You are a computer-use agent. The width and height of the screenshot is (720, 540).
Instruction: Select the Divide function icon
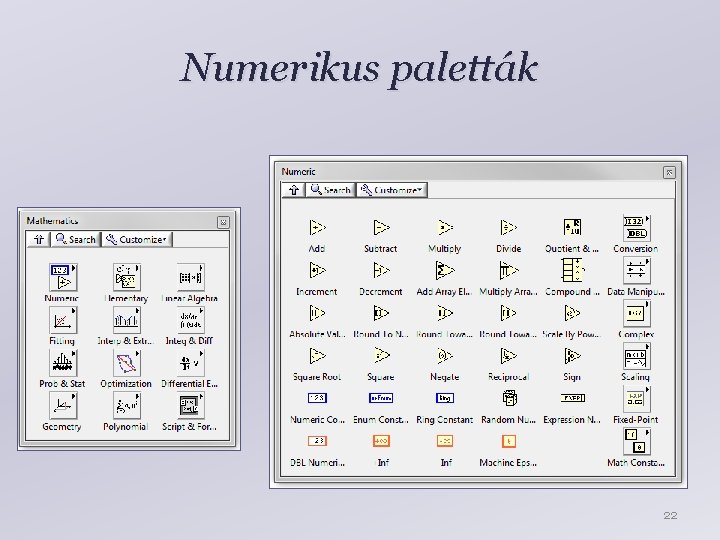tap(508, 227)
